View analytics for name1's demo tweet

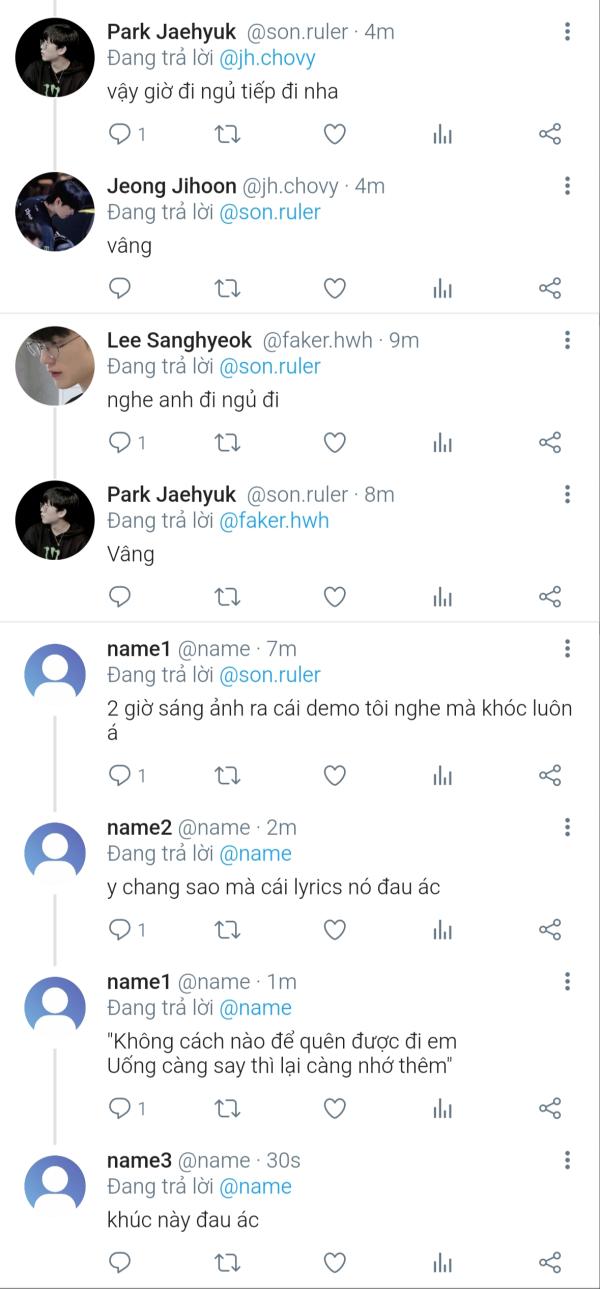pos(443,776)
